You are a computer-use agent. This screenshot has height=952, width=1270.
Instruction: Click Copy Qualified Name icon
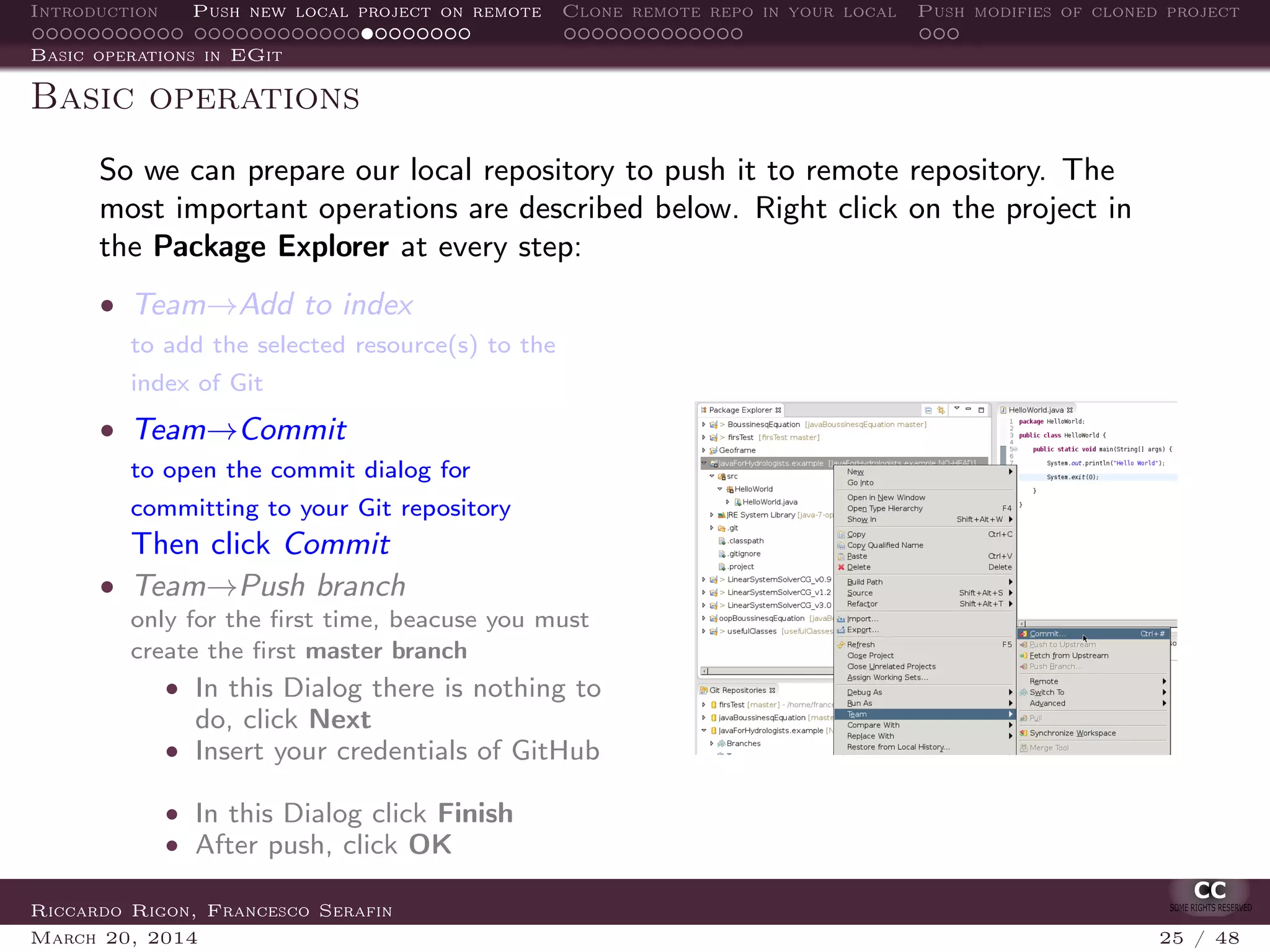coord(841,545)
